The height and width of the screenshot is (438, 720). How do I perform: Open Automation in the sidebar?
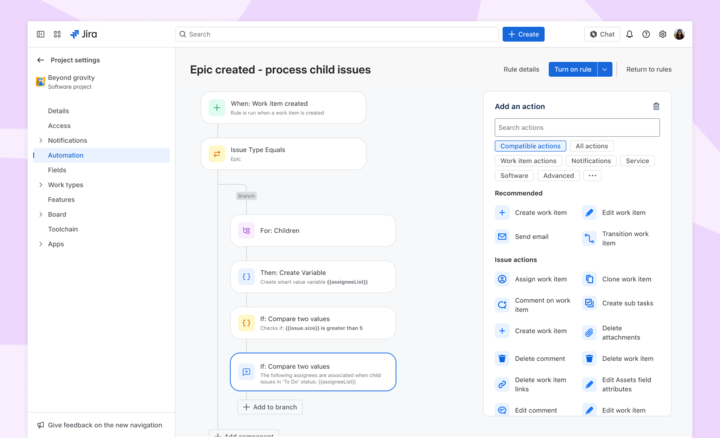66,155
